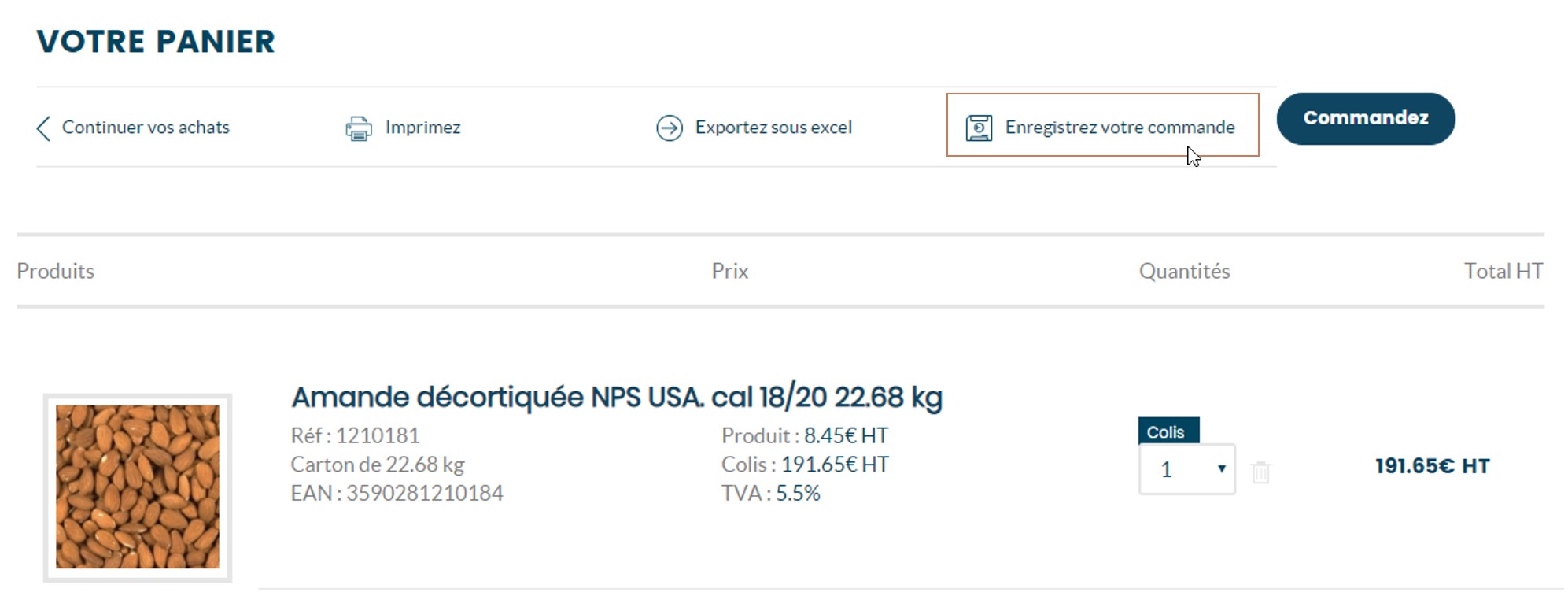1568x596 pixels.
Task: Click the Prix column header
Action: point(729,271)
